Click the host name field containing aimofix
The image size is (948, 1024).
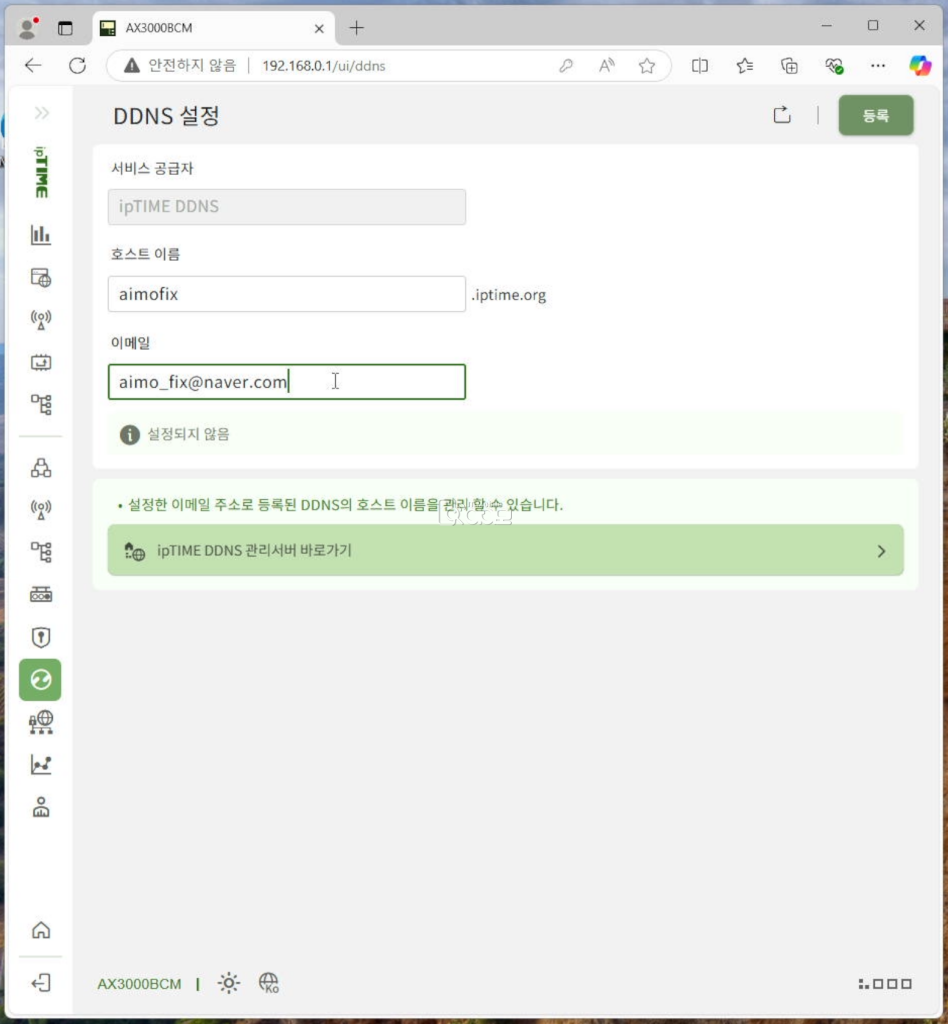coord(287,294)
